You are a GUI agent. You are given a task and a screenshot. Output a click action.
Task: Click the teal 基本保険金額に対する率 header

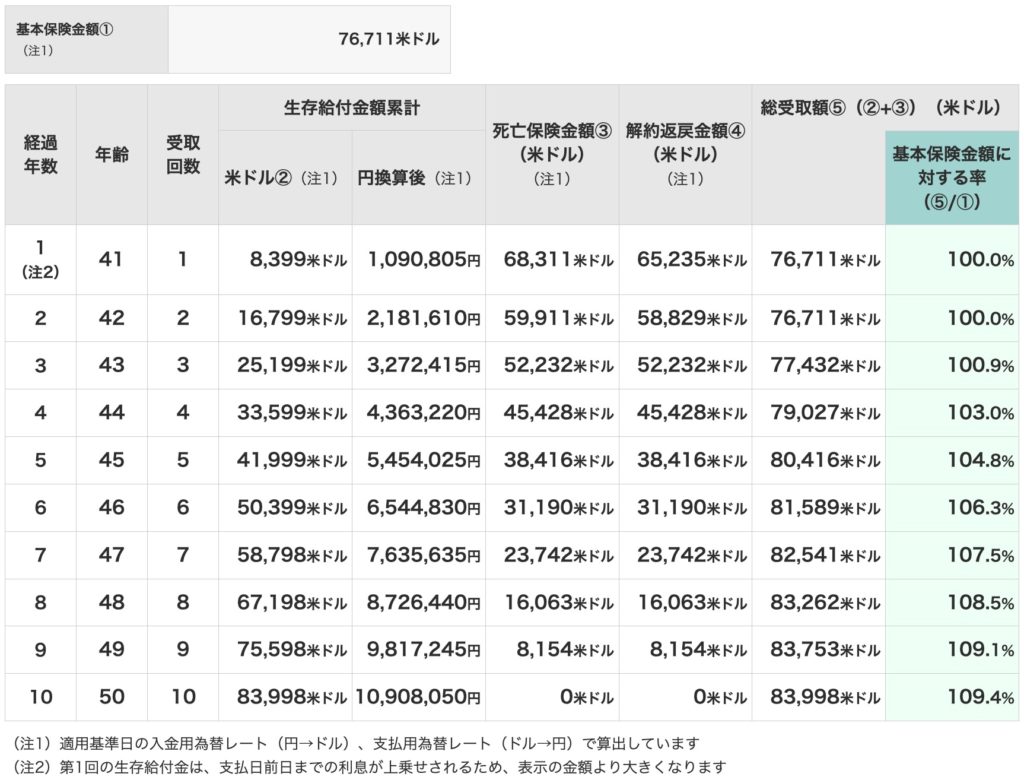[x=951, y=177]
